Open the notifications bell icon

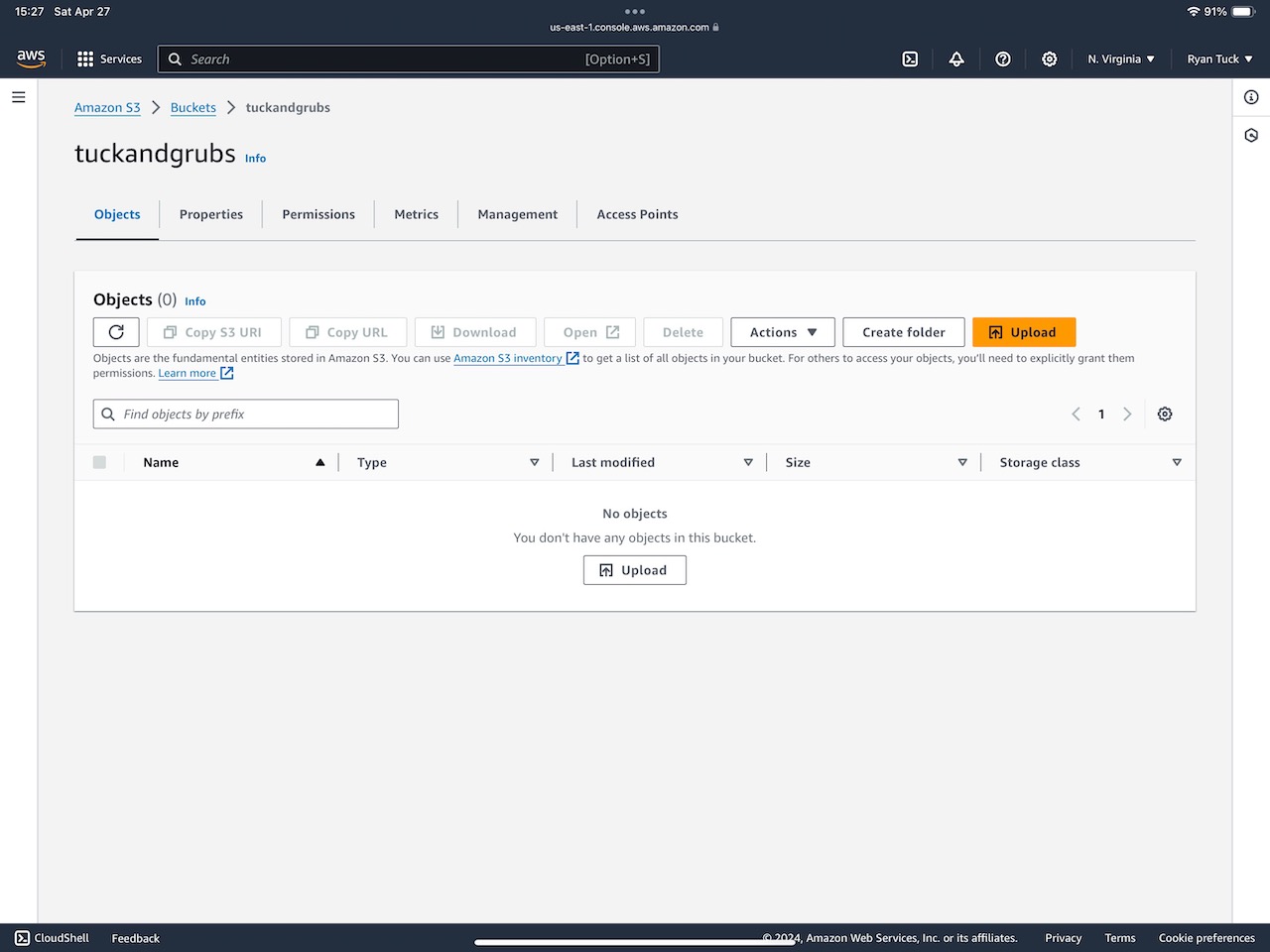point(956,59)
